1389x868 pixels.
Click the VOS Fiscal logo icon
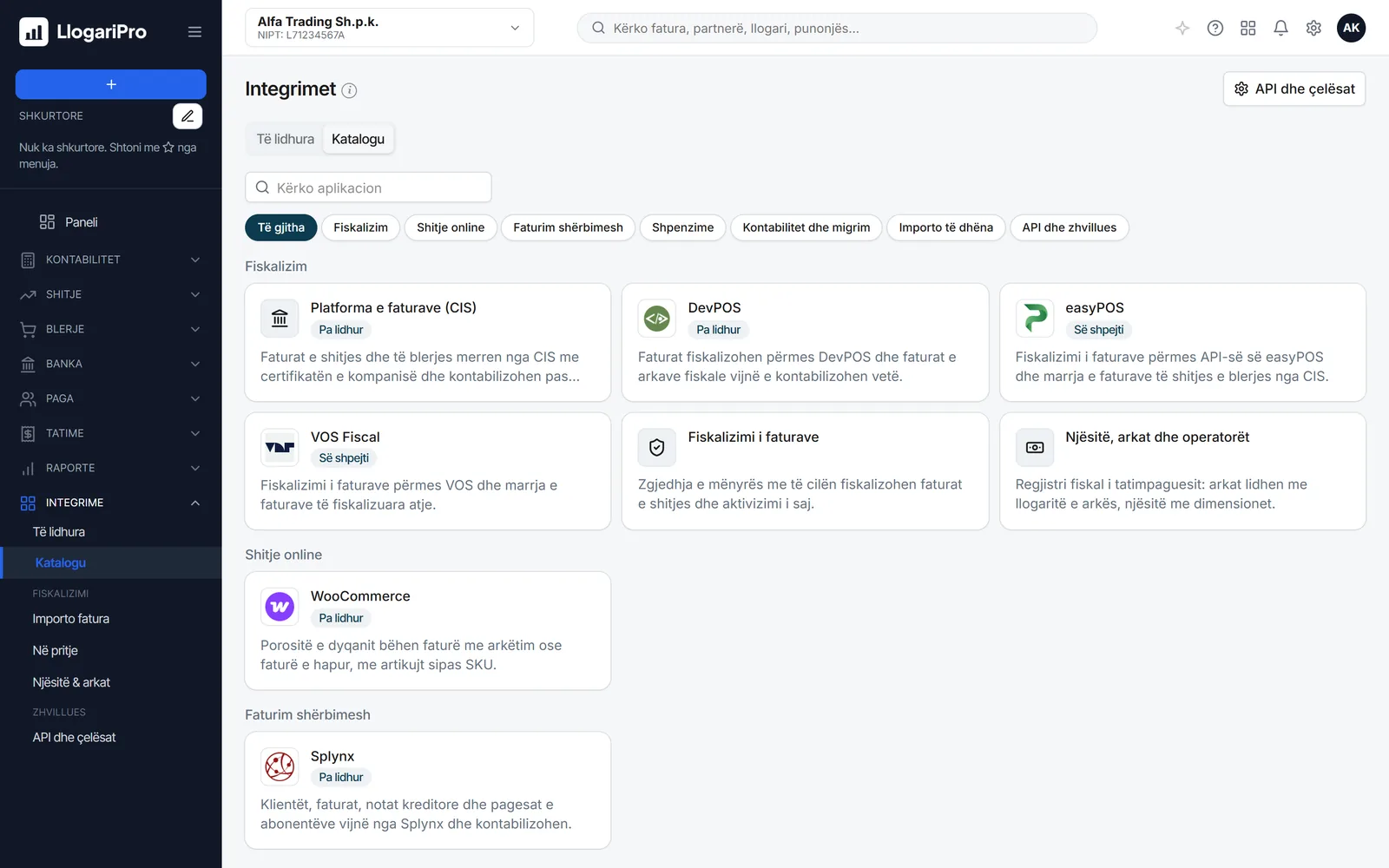point(280,448)
